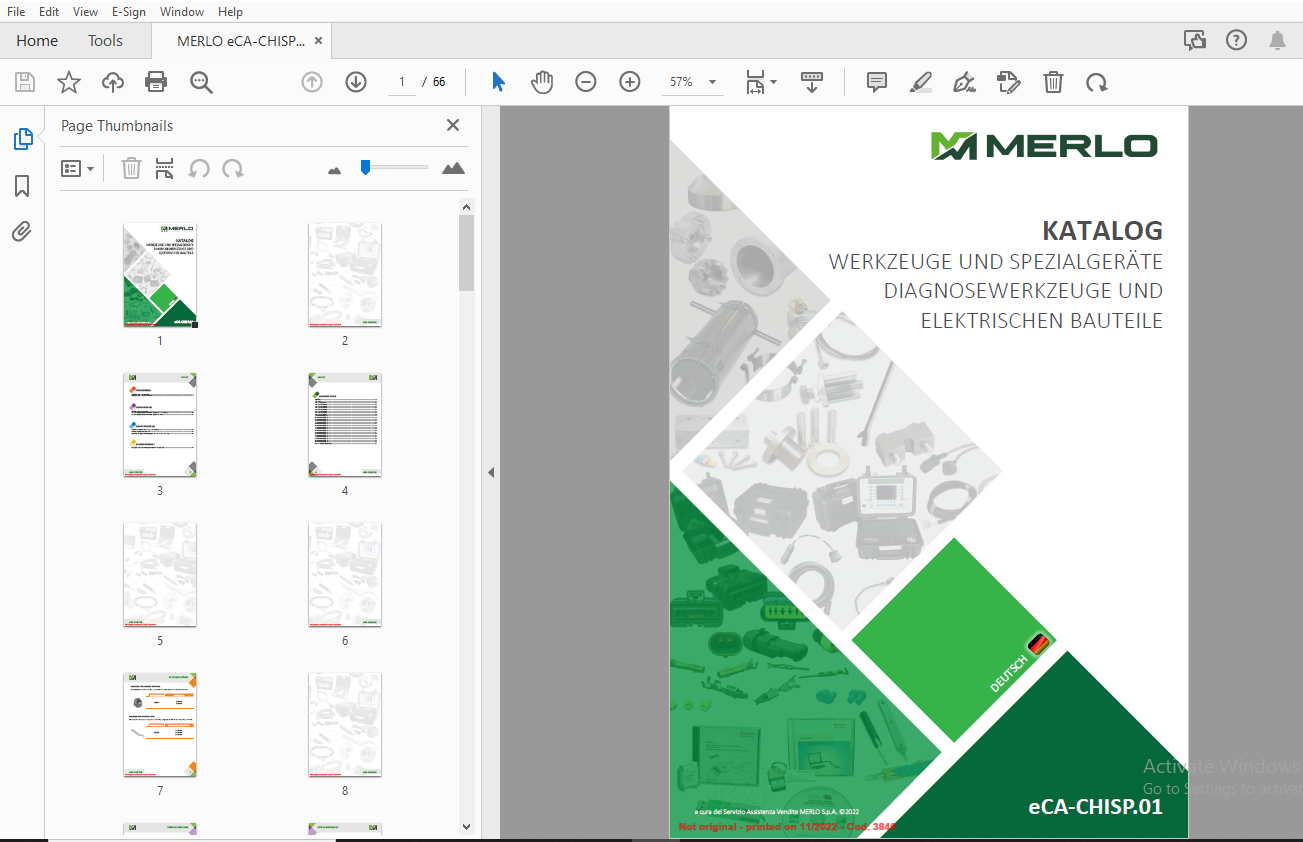
Task: Go to previous page arrow
Action: point(312,82)
